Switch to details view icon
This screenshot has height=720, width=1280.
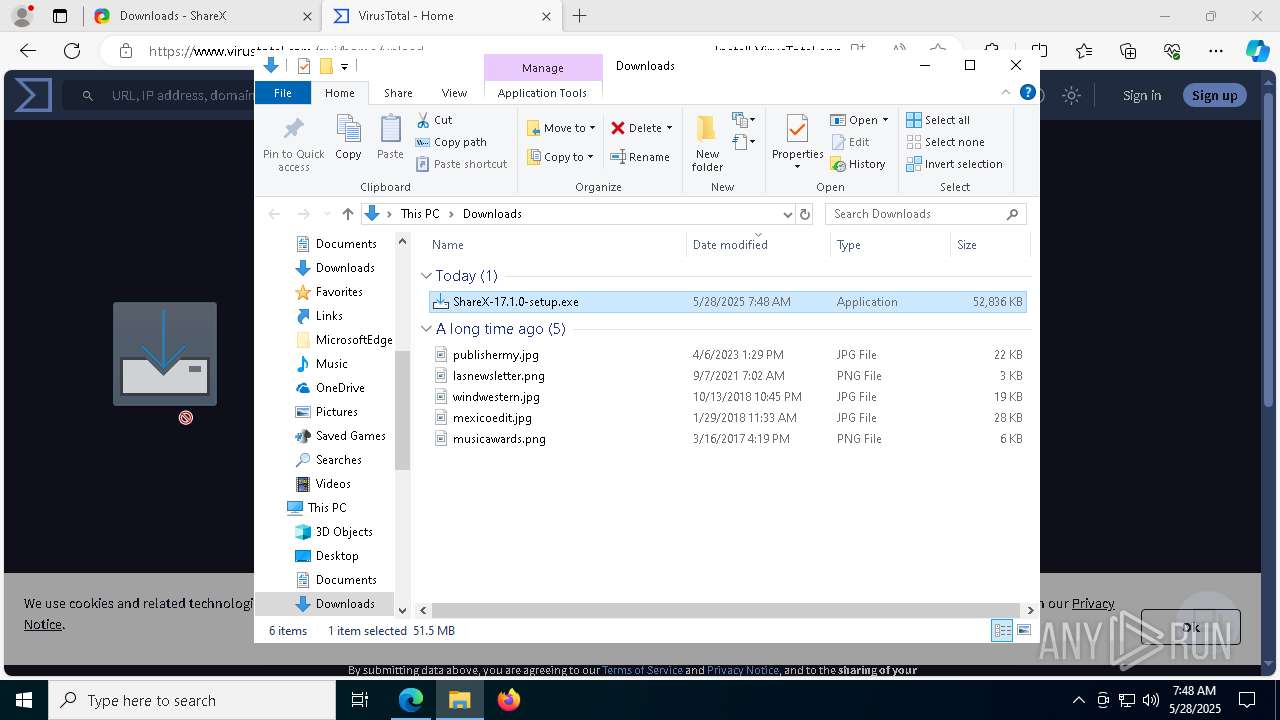pyautogui.click(x=1002, y=630)
